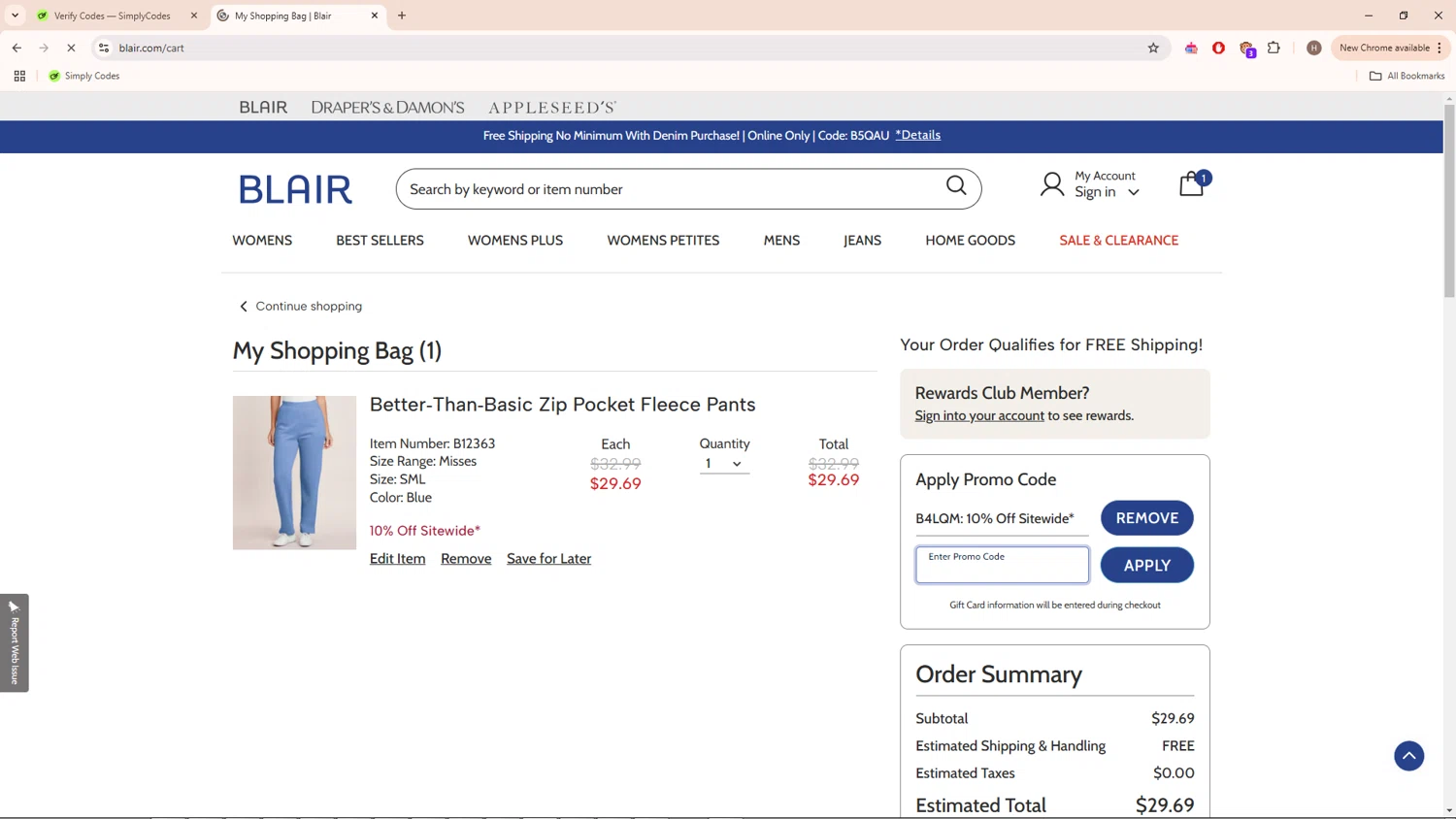The height and width of the screenshot is (819, 1456).
Task: Click the red Opera extension icon
Action: (1218, 48)
